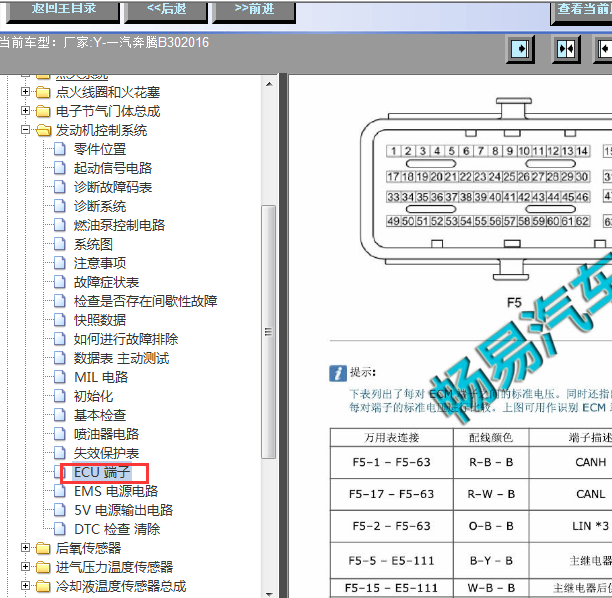
Task: Open the 检查是否存在间歇性故障 page
Action: pyautogui.click(x=146, y=301)
